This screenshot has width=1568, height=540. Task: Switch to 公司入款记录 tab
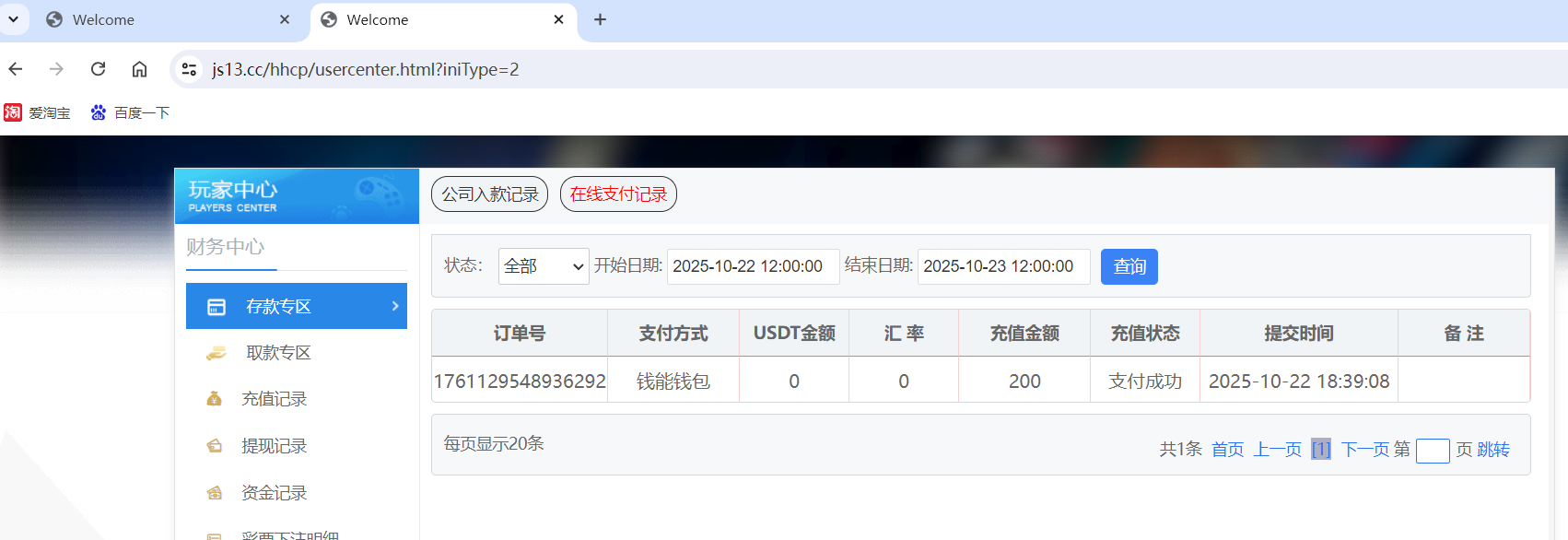pyautogui.click(x=490, y=194)
